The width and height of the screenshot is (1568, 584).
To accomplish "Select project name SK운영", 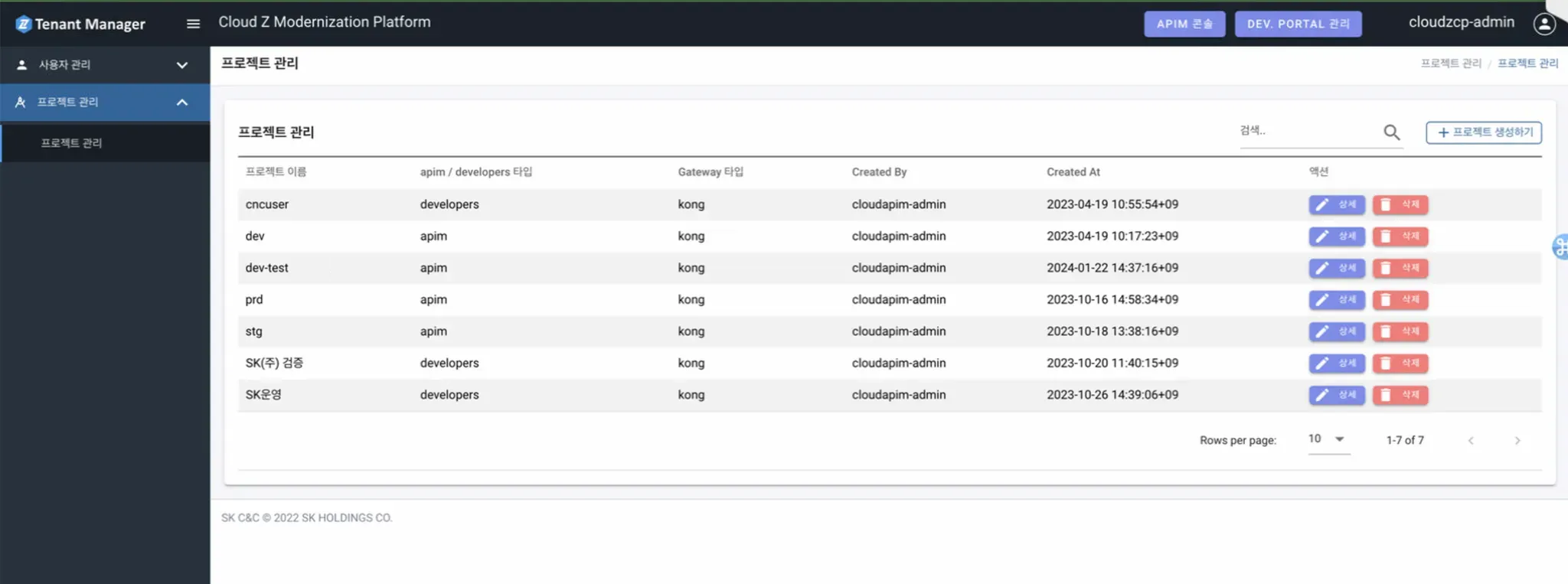I will [x=263, y=395].
